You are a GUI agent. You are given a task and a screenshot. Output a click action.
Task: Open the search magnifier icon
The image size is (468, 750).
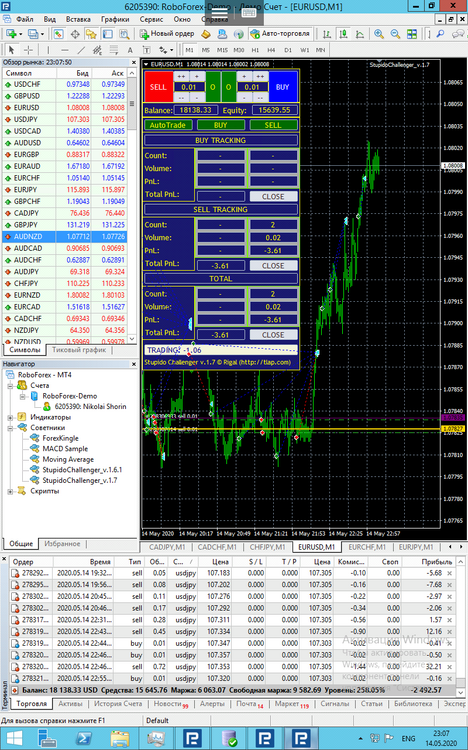click(x=441, y=34)
